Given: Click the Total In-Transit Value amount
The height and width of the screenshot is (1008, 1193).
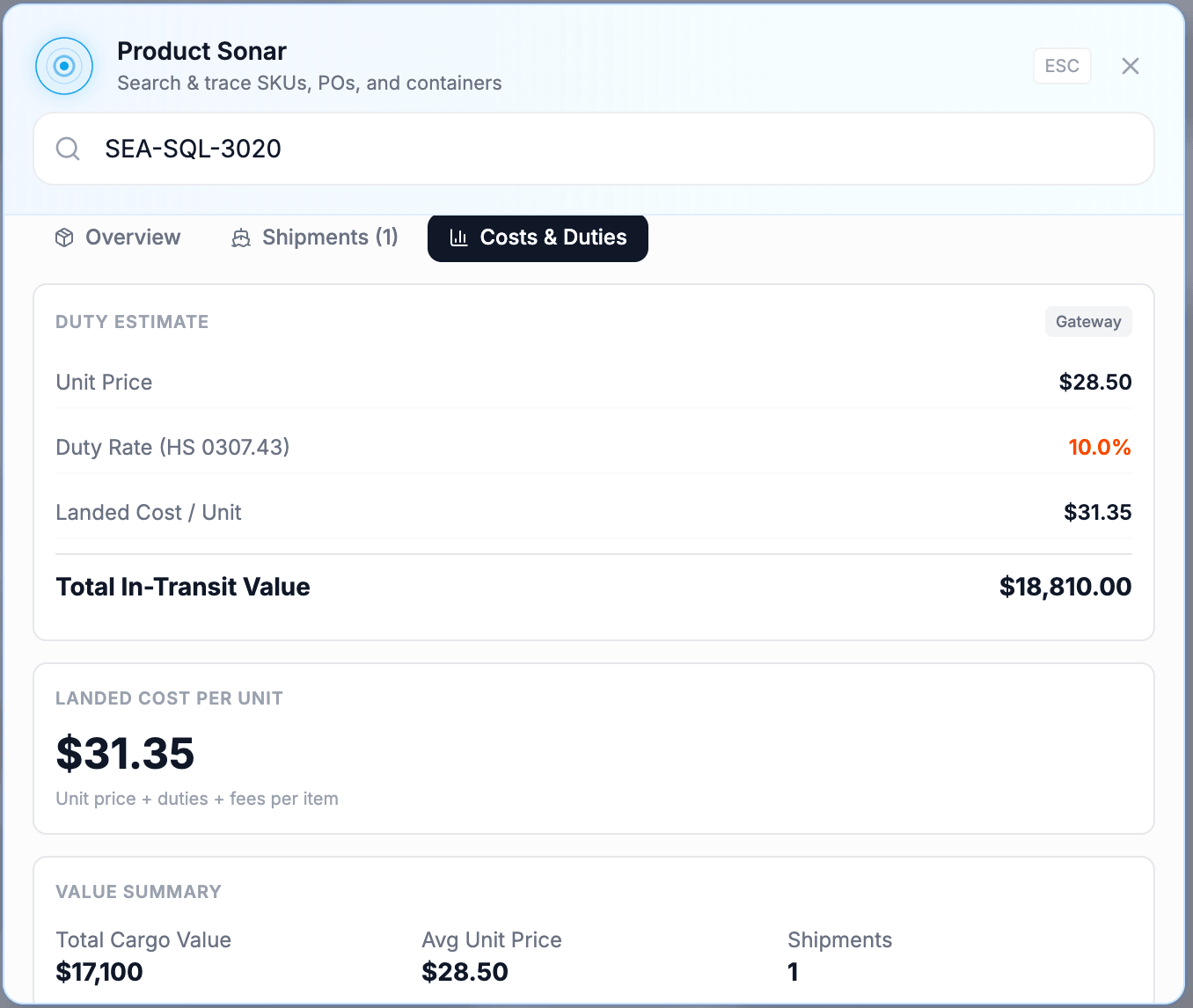Looking at the screenshot, I should 1065,587.
